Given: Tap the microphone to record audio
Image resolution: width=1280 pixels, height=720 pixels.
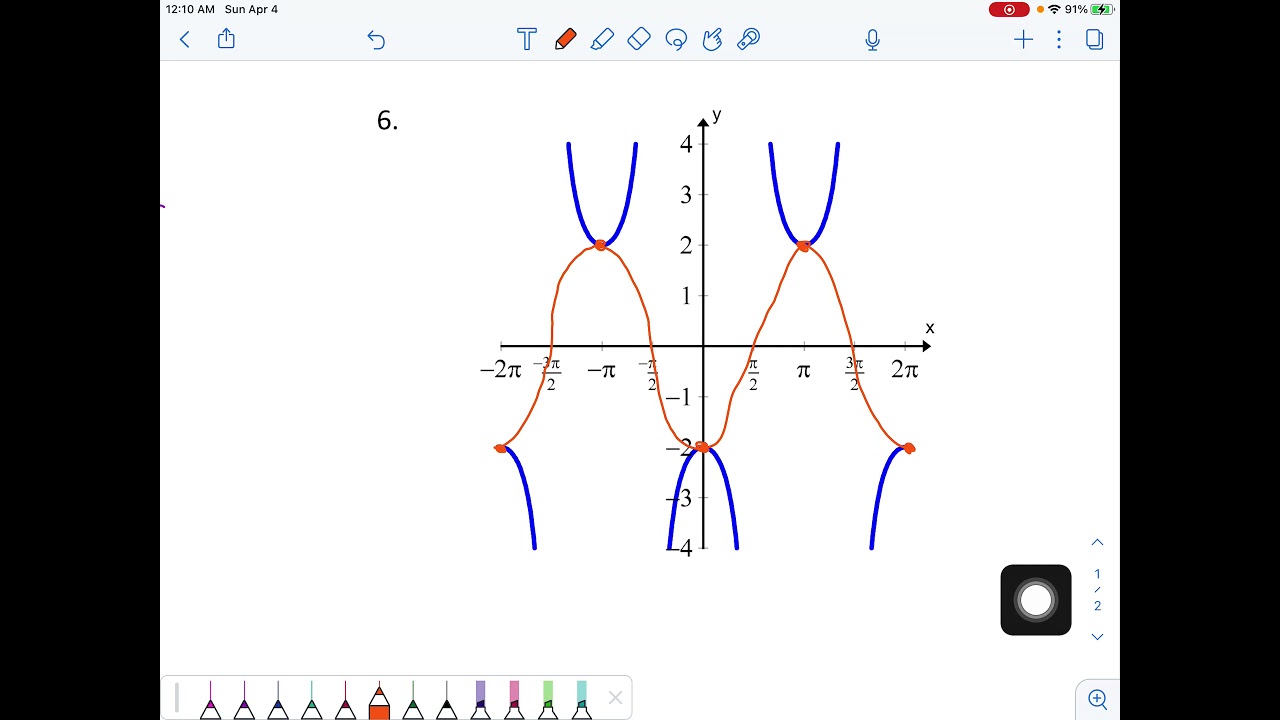Looking at the screenshot, I should 872,39.
